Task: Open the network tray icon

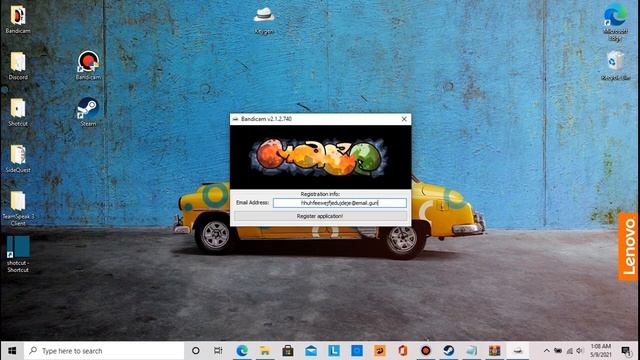Action: coord(569,351)
